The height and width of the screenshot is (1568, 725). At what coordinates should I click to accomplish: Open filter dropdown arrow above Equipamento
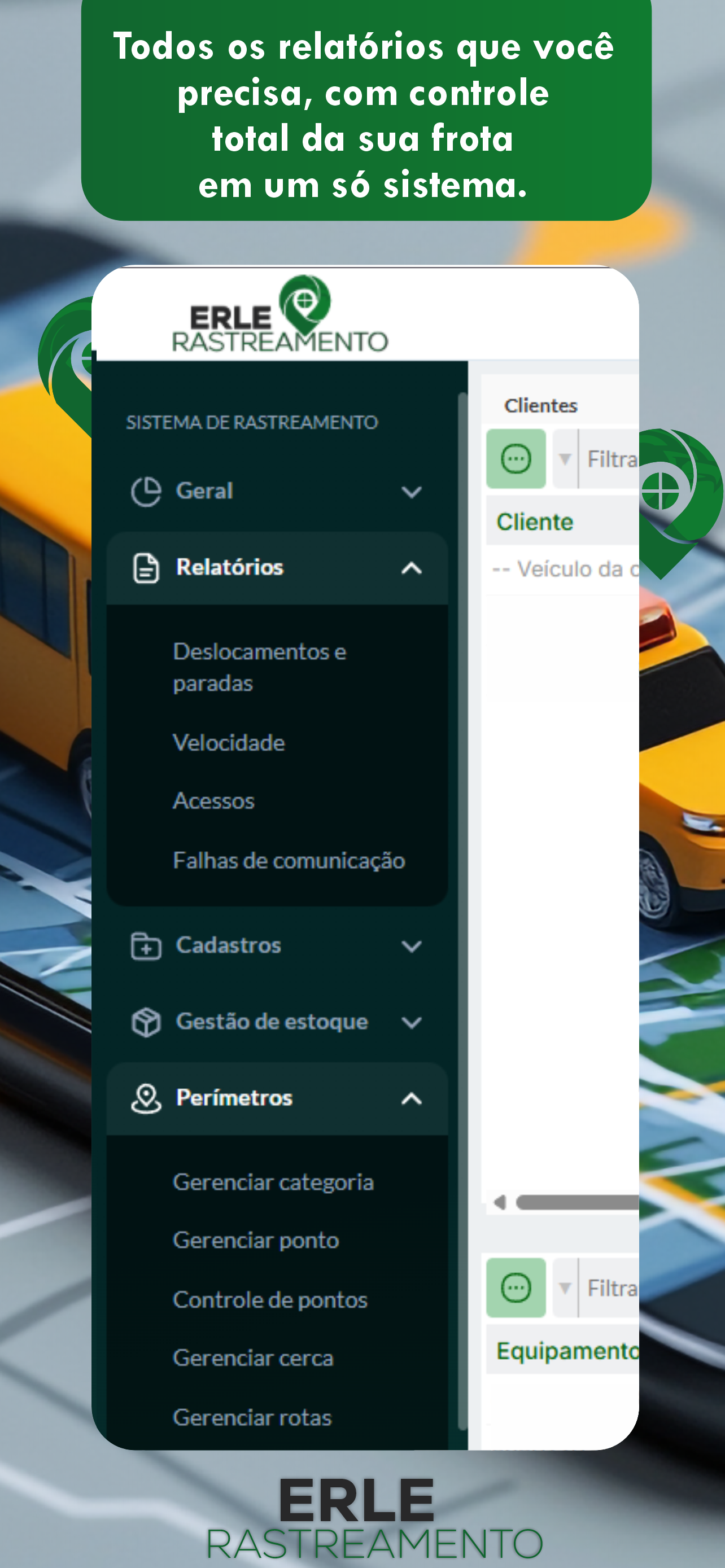point(565,1287)
